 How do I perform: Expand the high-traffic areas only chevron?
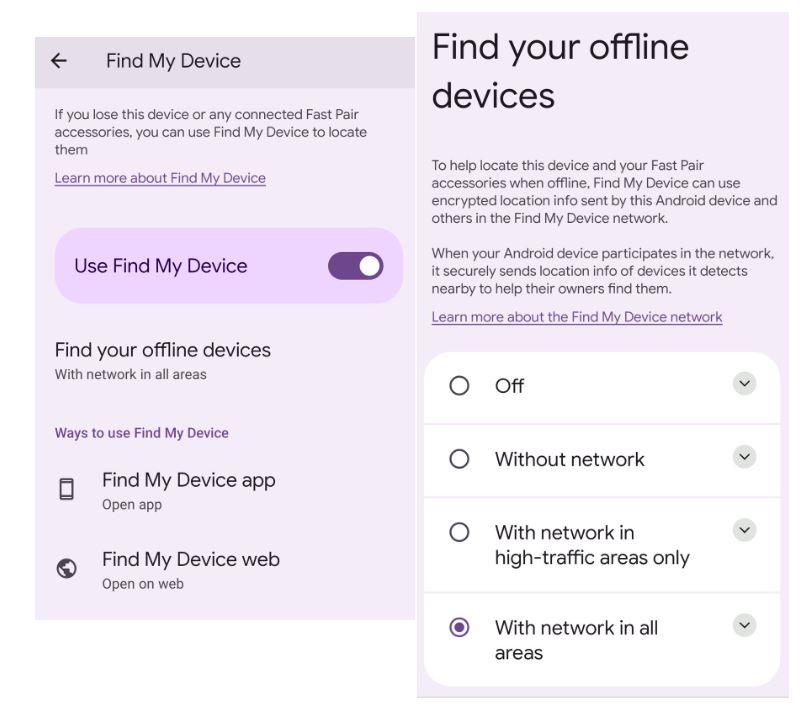pyautogui.click(x=744, y=530)
